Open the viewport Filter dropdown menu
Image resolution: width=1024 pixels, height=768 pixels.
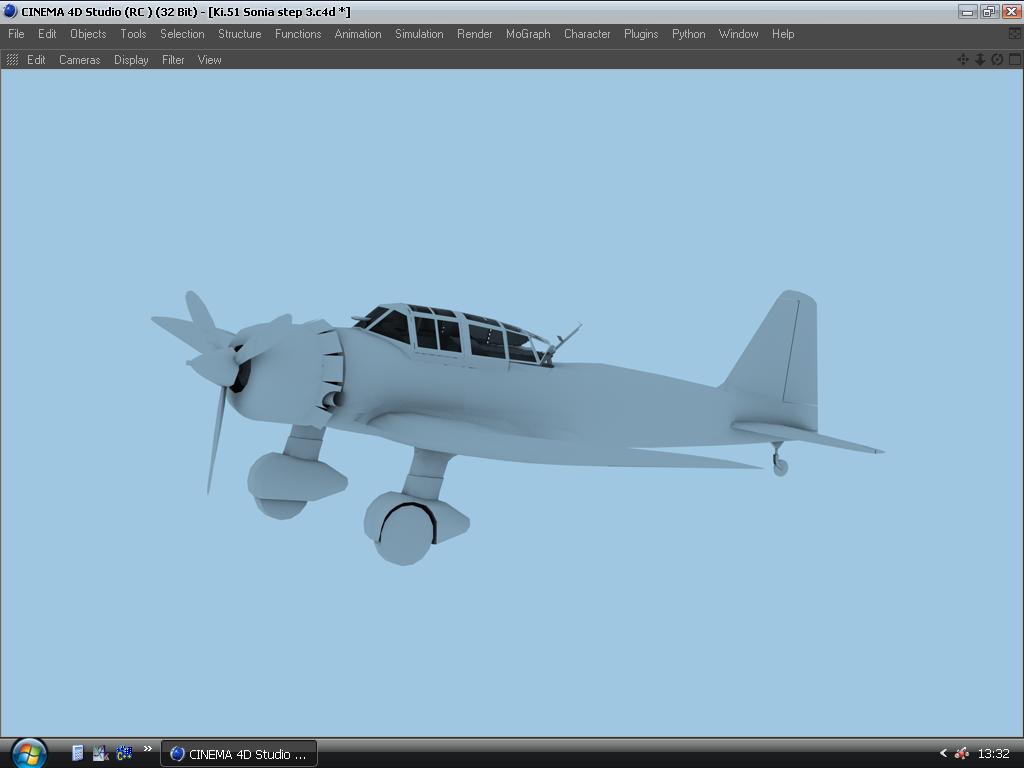coord(173,60)
